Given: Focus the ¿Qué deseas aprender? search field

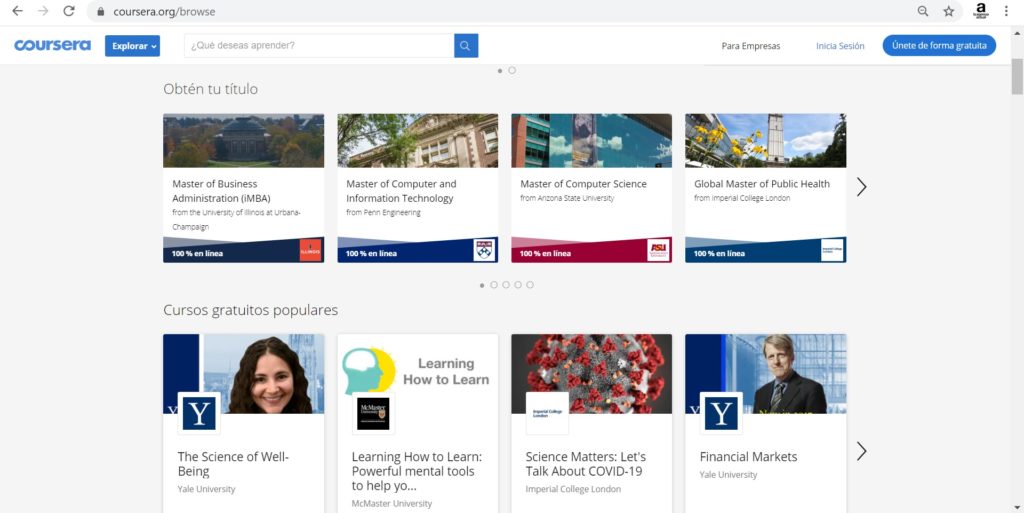Looking at the screenshot, I should pos(319,46).
